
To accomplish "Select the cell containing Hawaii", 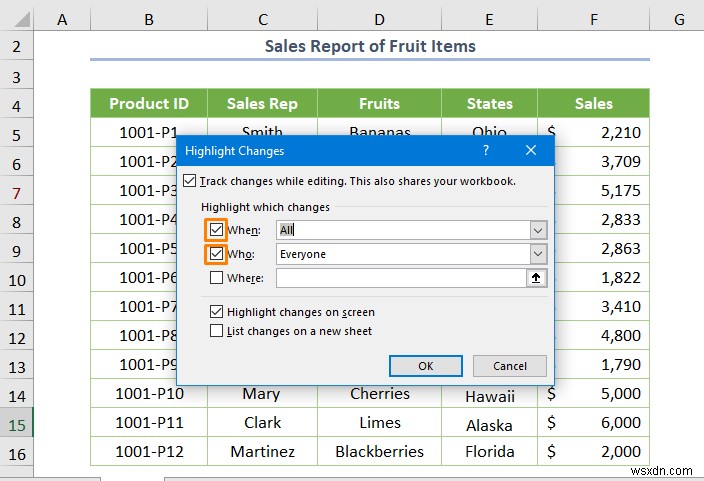I will pyautogui.click(x=489, y=395).
